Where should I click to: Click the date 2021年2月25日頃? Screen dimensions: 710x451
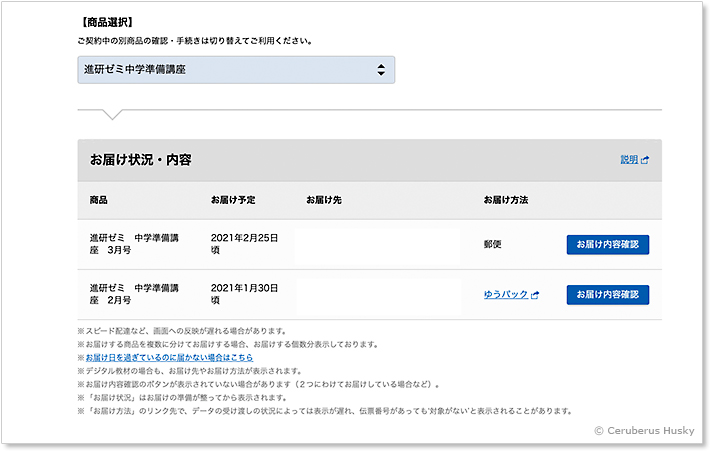[245, 244]
